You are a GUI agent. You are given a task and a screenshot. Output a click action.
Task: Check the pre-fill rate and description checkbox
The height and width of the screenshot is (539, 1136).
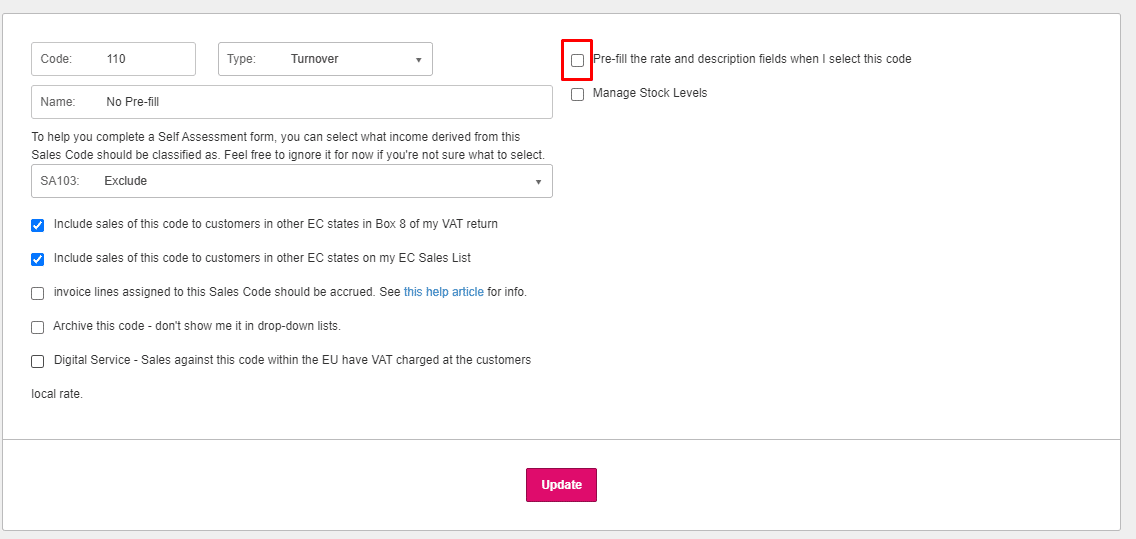pos(578,60)
